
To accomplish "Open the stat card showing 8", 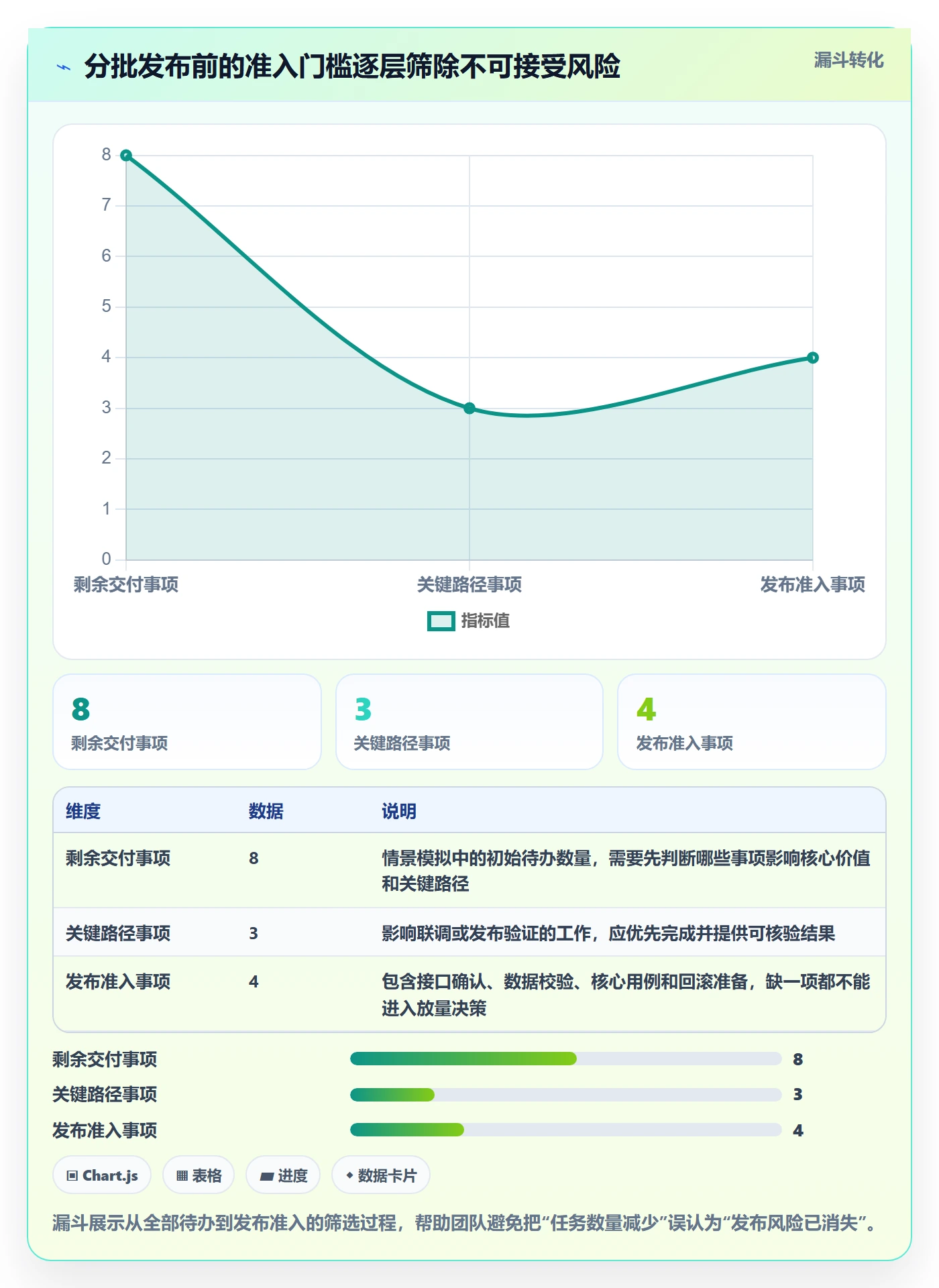I will (187, 722).
